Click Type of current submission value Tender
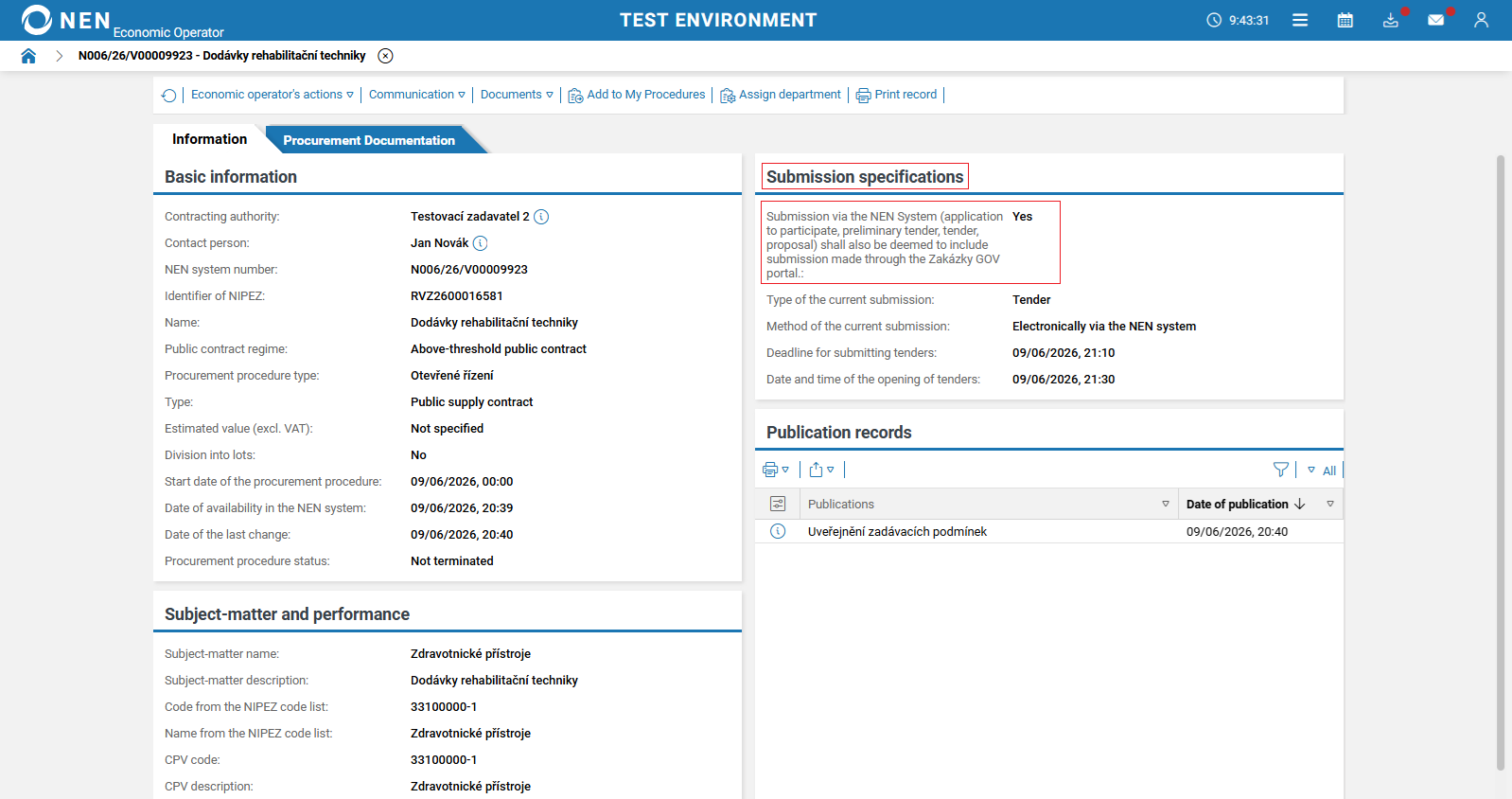Screen dimensions: 1512x799 click(x=1031, y=300)
